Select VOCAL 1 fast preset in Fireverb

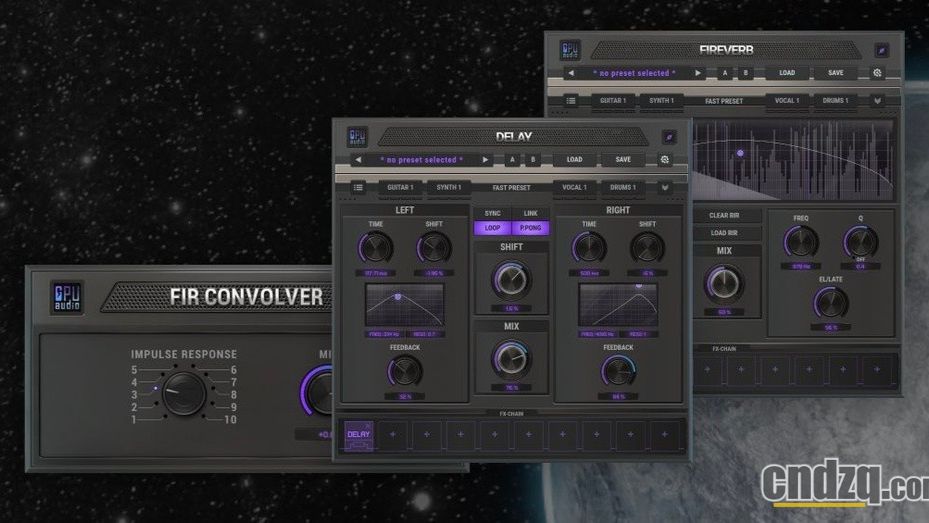pos(787,101)
